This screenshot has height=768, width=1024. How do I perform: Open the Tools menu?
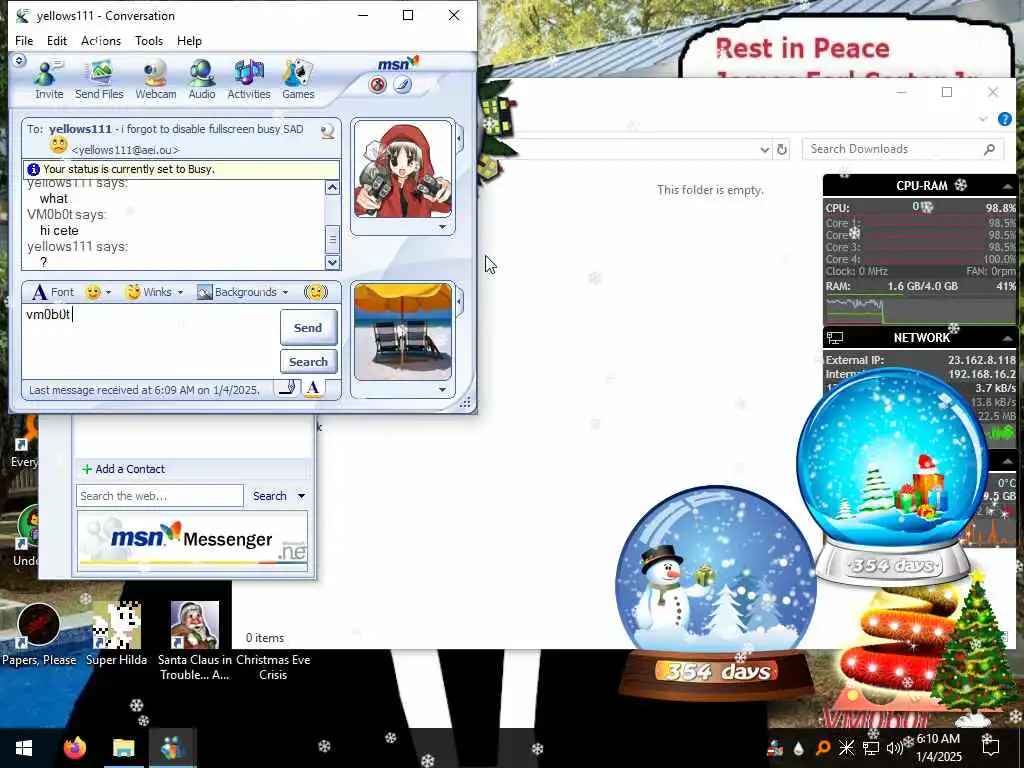[x=149, y=40]
